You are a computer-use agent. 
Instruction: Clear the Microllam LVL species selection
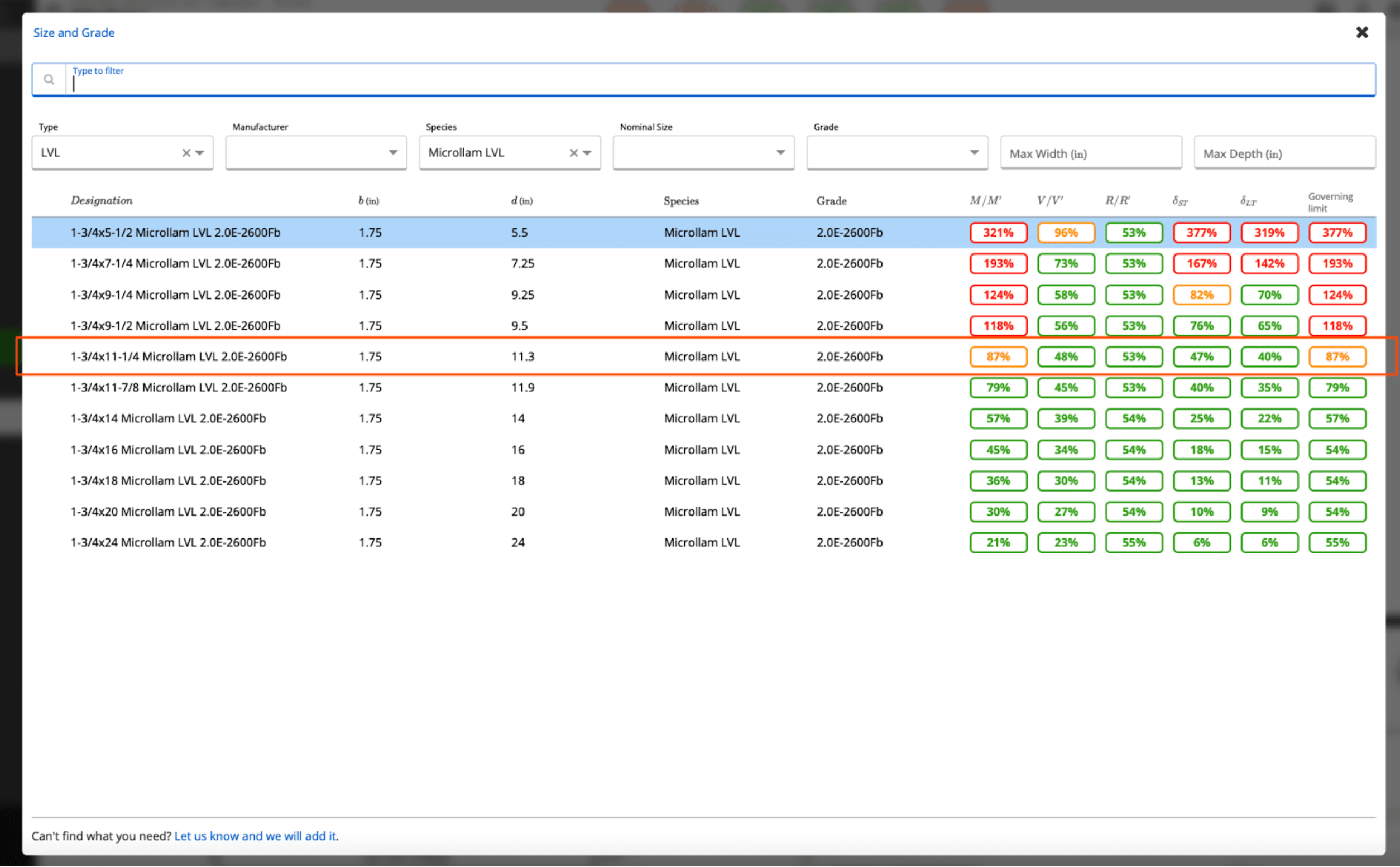pyautogui.click(x=573, y=153)
